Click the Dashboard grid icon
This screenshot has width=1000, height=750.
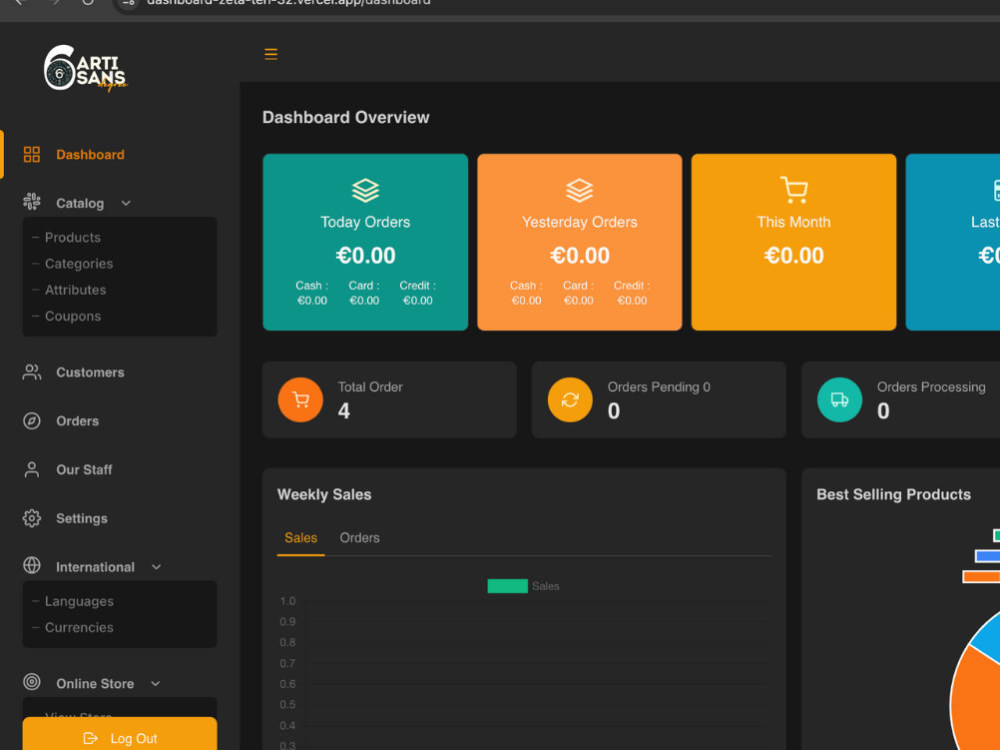point(32,154)
